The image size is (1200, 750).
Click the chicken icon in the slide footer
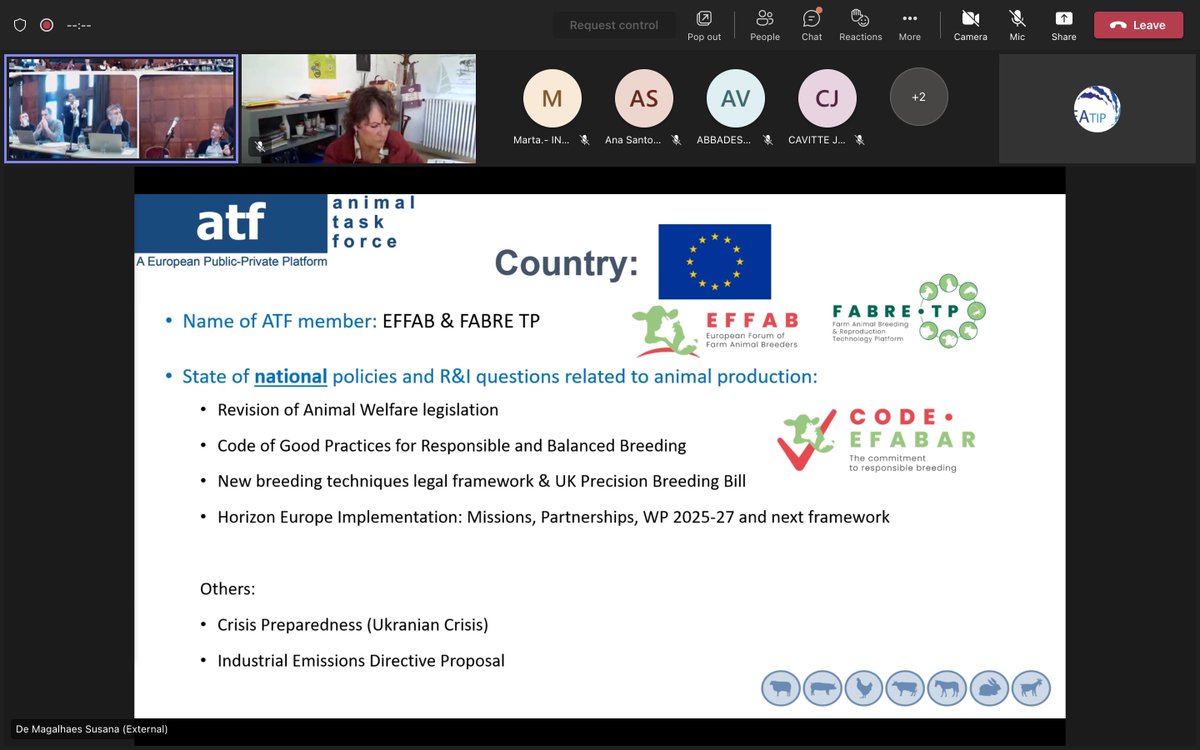coord(864,688)
